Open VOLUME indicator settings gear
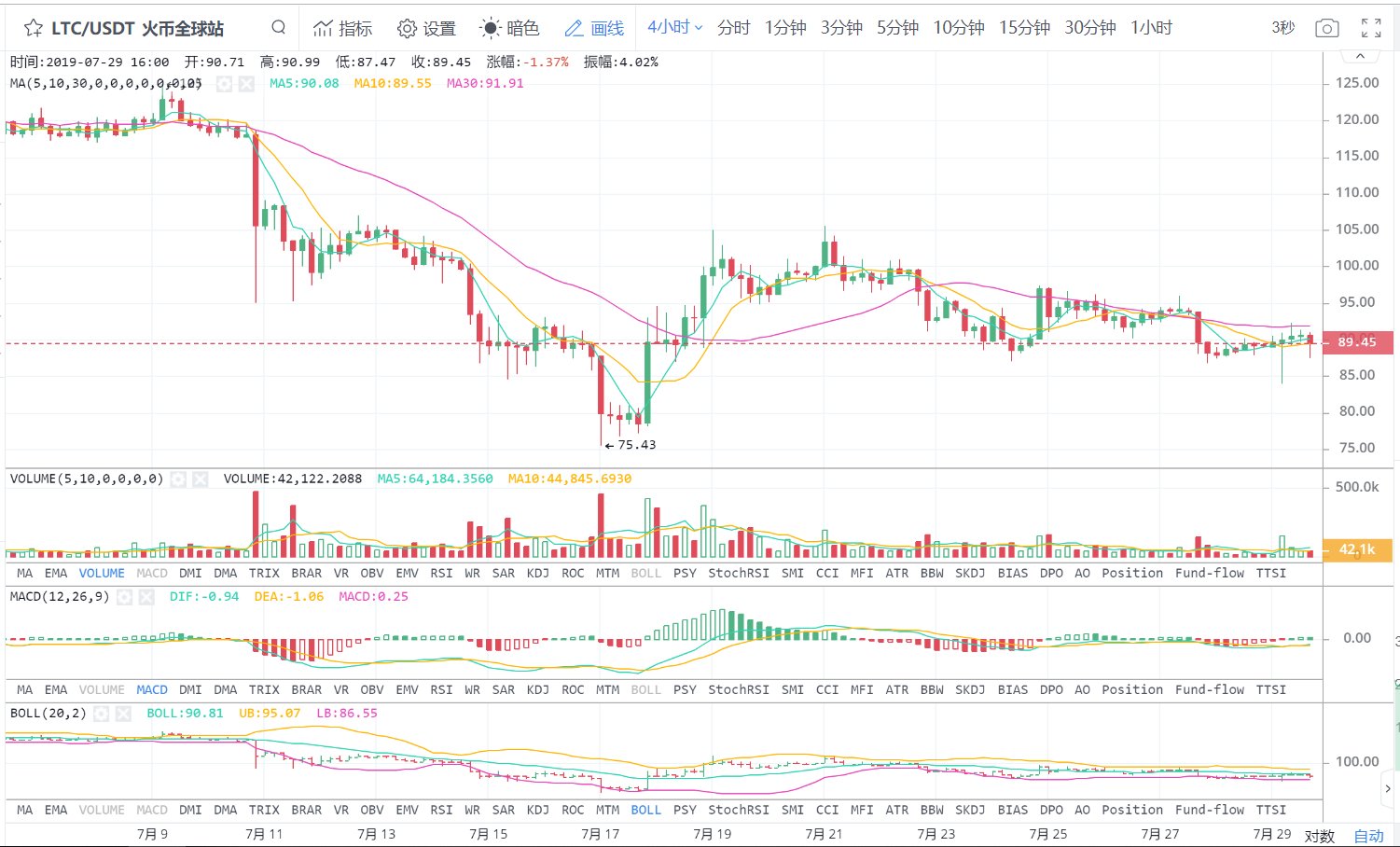Image resolution: width=1400 pixels, height=847 pixels. pos(177,479)
